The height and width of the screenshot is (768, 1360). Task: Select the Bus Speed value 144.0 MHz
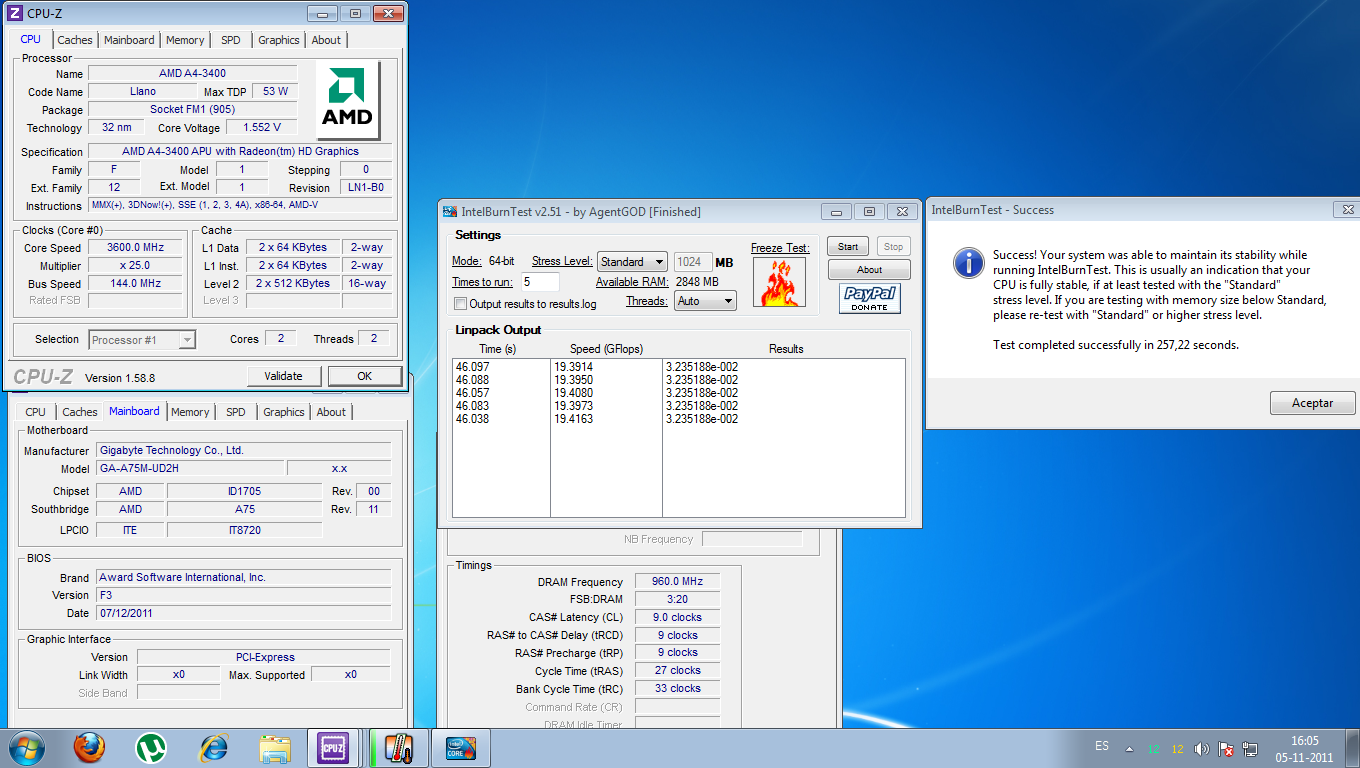135,283
